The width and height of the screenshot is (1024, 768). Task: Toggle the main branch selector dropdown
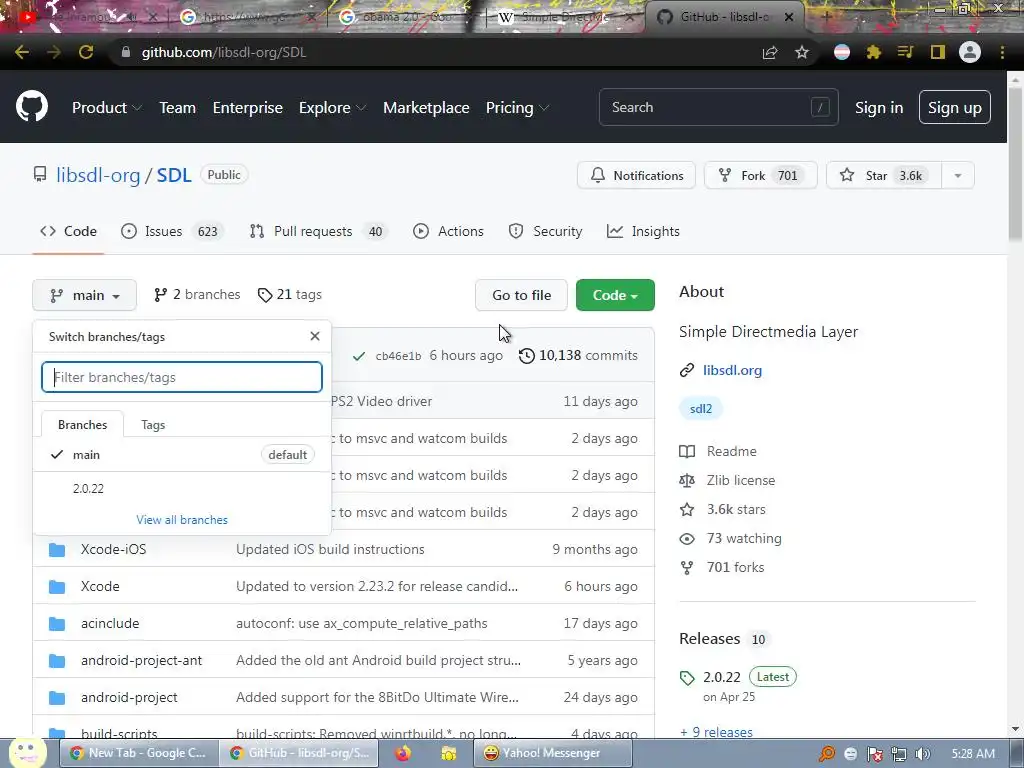coord(84,295)
